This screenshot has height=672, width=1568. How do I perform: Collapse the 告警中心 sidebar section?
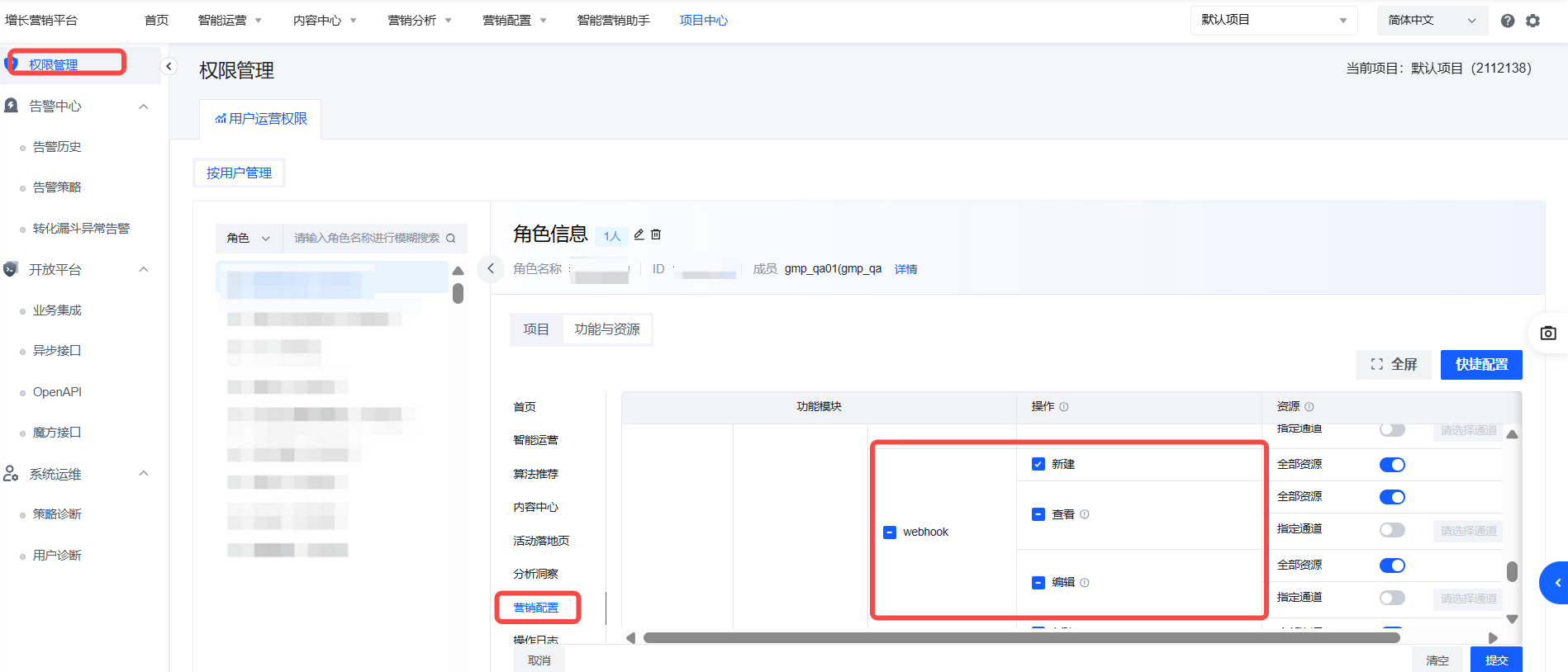coord(144,106)
